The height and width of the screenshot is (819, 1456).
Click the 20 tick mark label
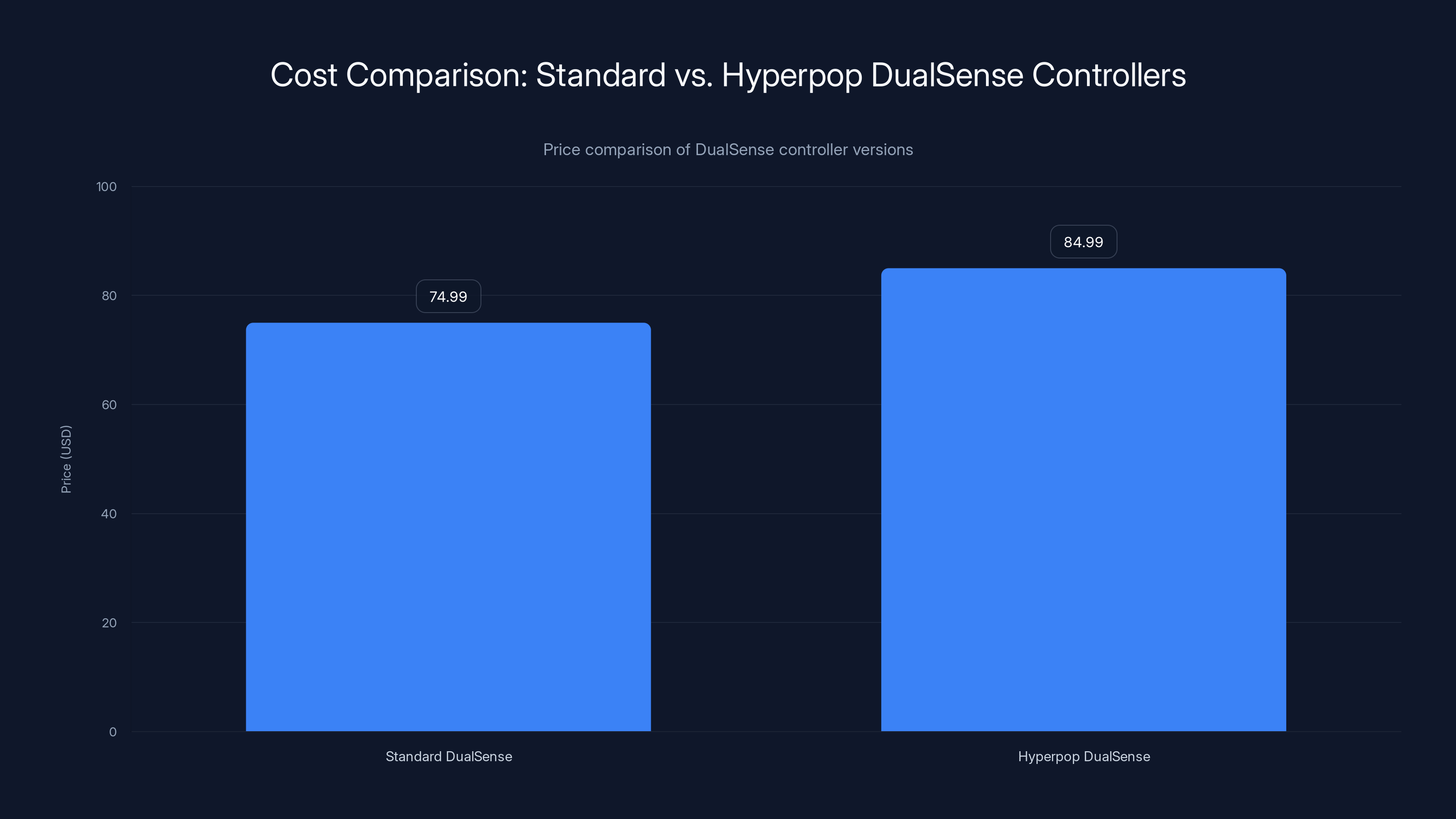tap(109, 623)
